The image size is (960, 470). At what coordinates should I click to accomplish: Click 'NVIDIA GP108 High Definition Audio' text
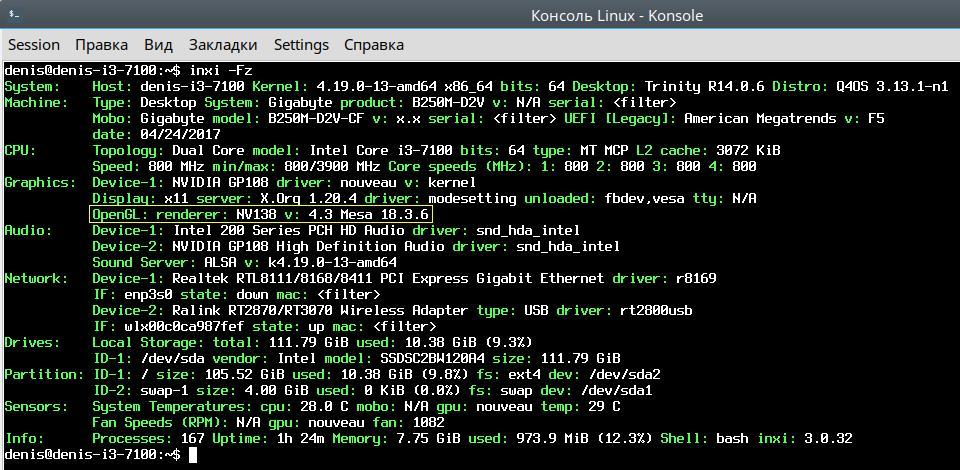(309, 246)
